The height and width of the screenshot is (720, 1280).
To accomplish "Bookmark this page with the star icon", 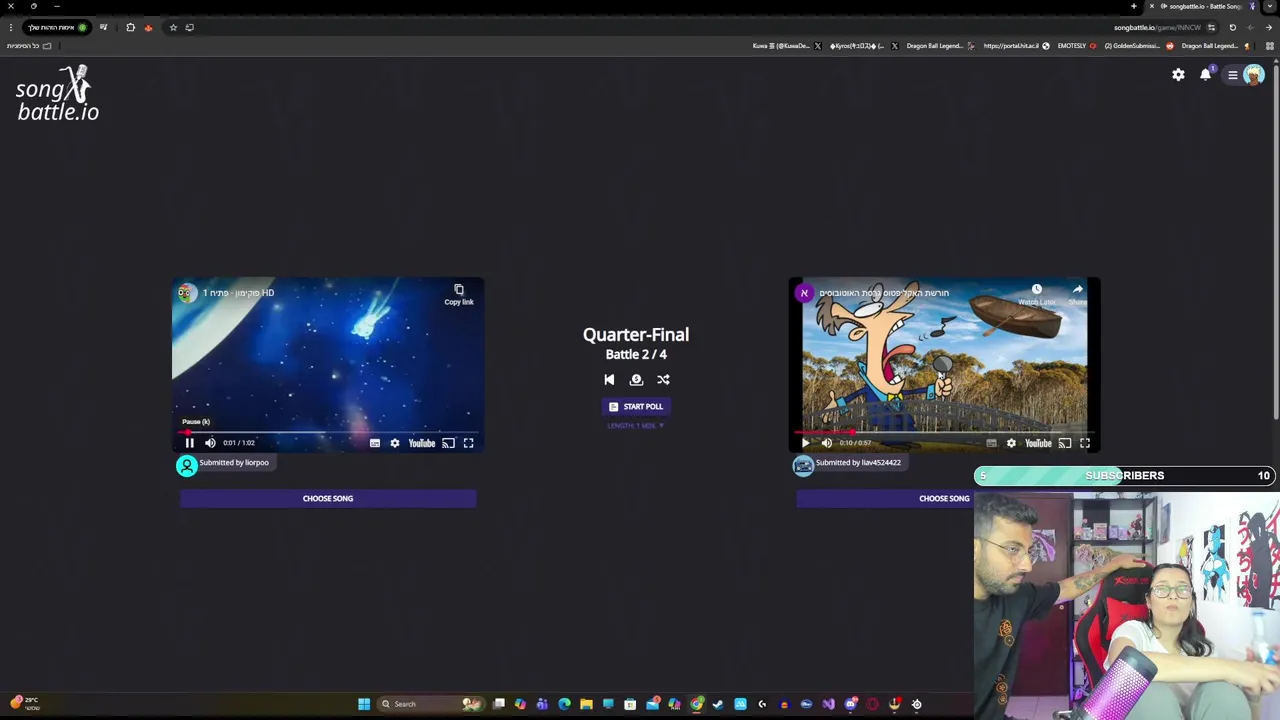I will [x=173, y=28].
